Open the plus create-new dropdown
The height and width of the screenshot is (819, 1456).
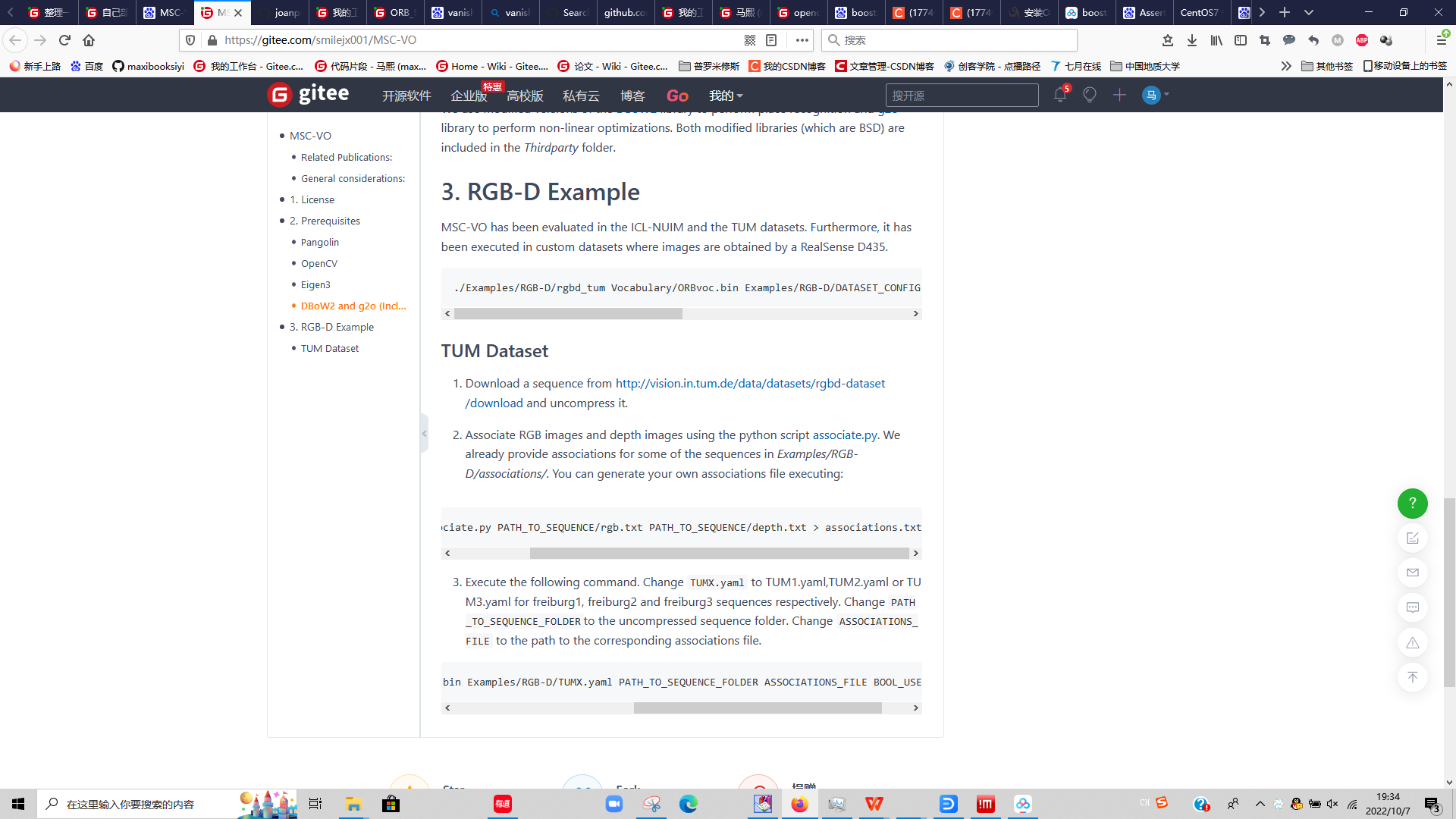point(1119,96)
